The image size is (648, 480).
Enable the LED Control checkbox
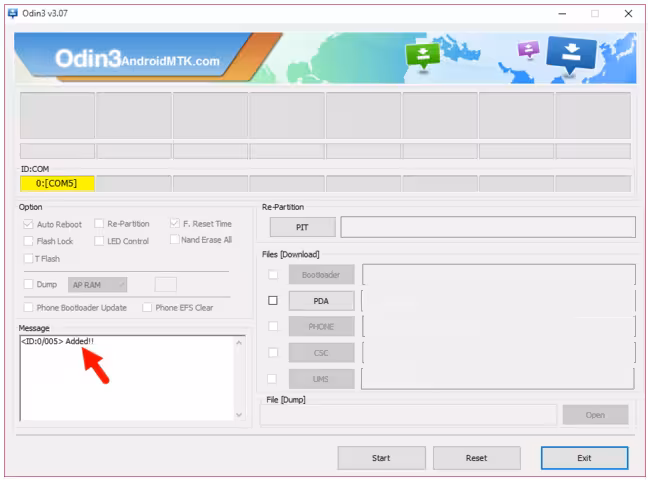[x=99, y=241]
